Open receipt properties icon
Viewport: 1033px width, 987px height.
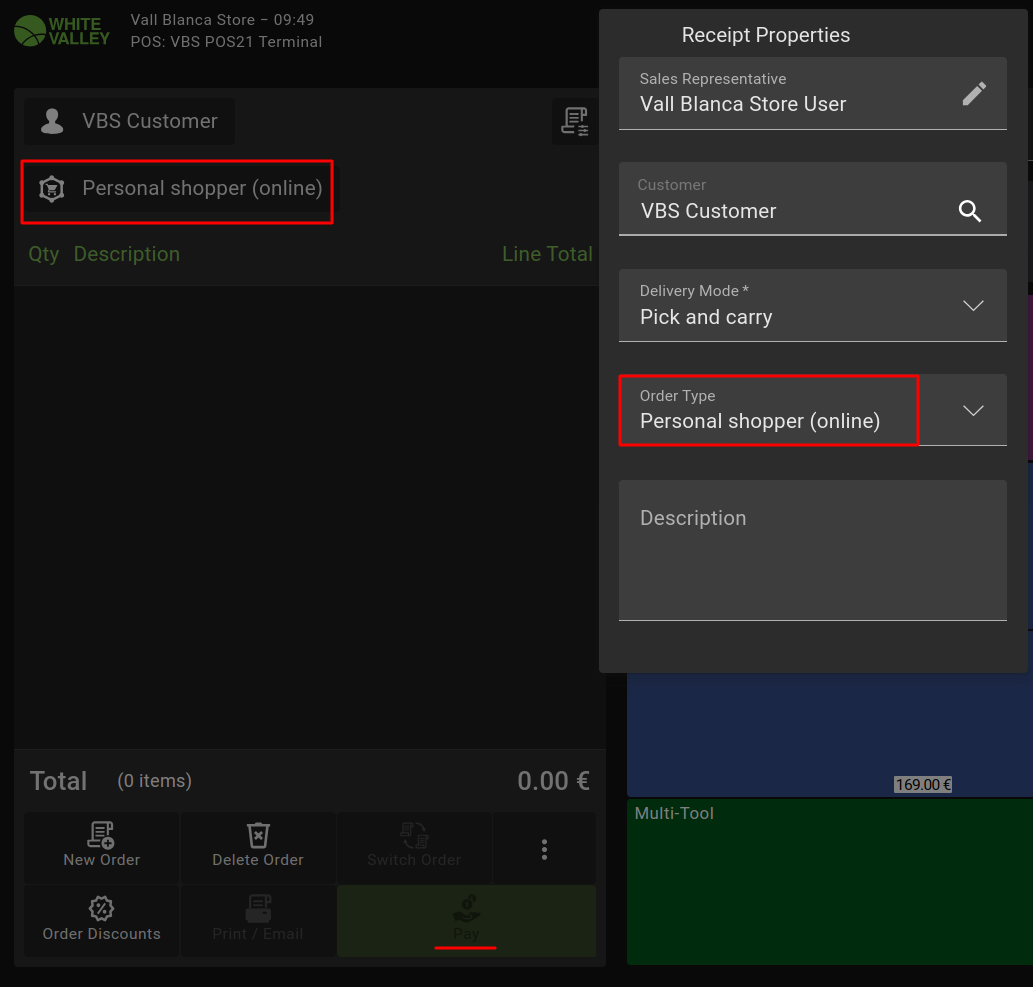[574, 121]
